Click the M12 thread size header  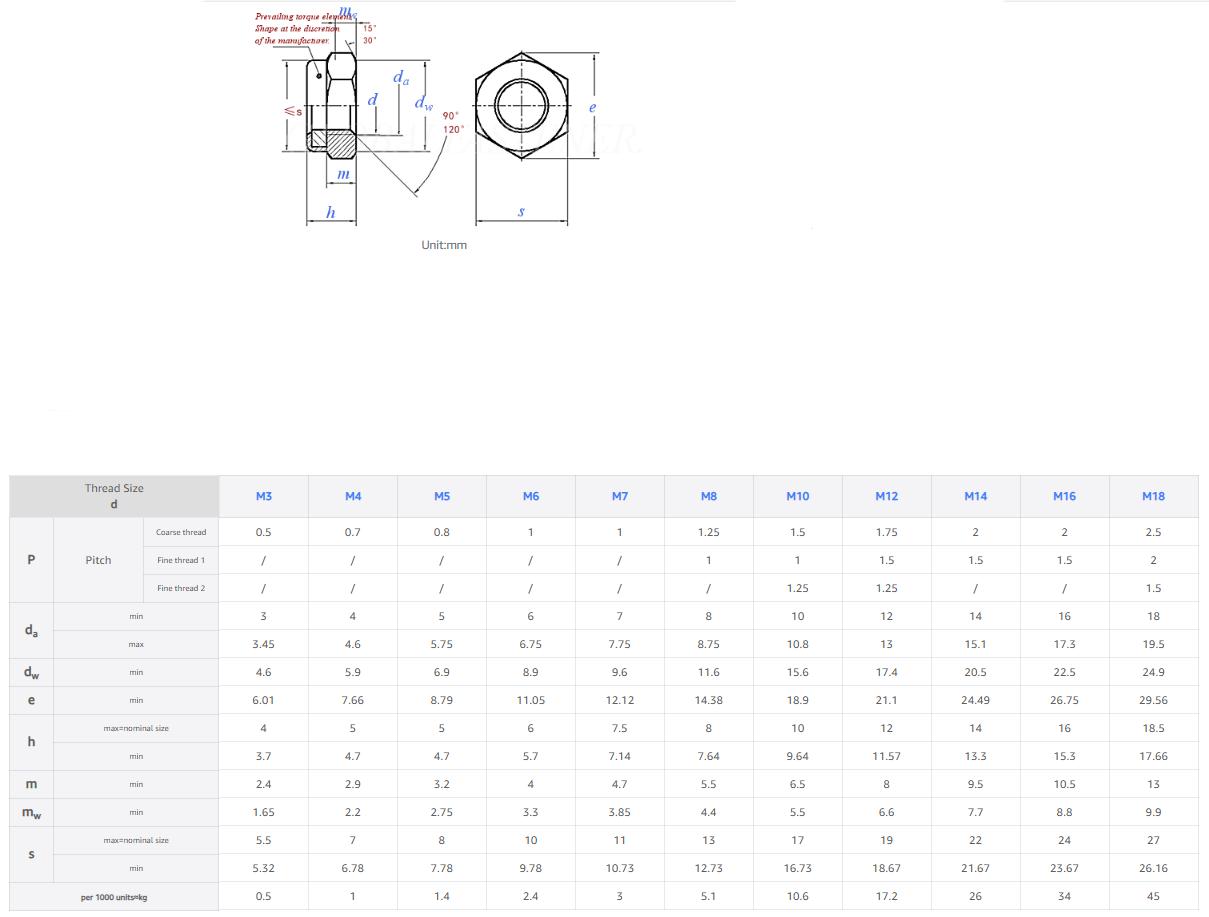(x=886, y=496)
